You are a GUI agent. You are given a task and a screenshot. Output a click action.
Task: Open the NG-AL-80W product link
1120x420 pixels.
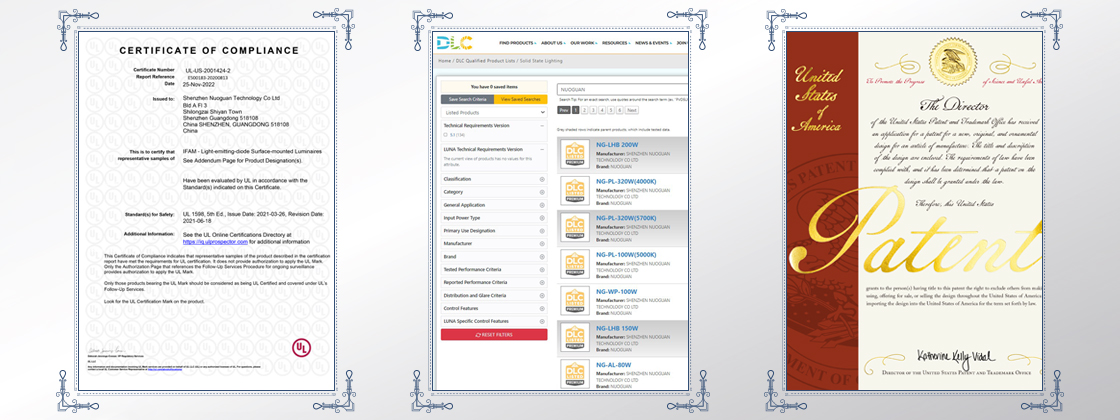(614, 364)
